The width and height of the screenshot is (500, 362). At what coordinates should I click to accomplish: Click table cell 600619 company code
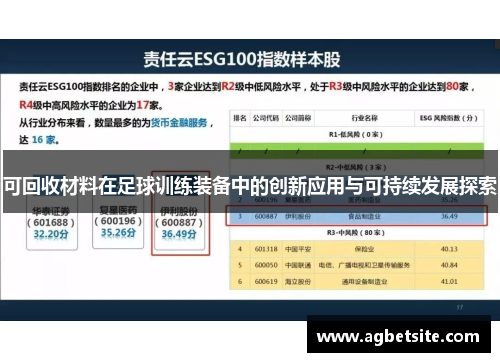266,281
